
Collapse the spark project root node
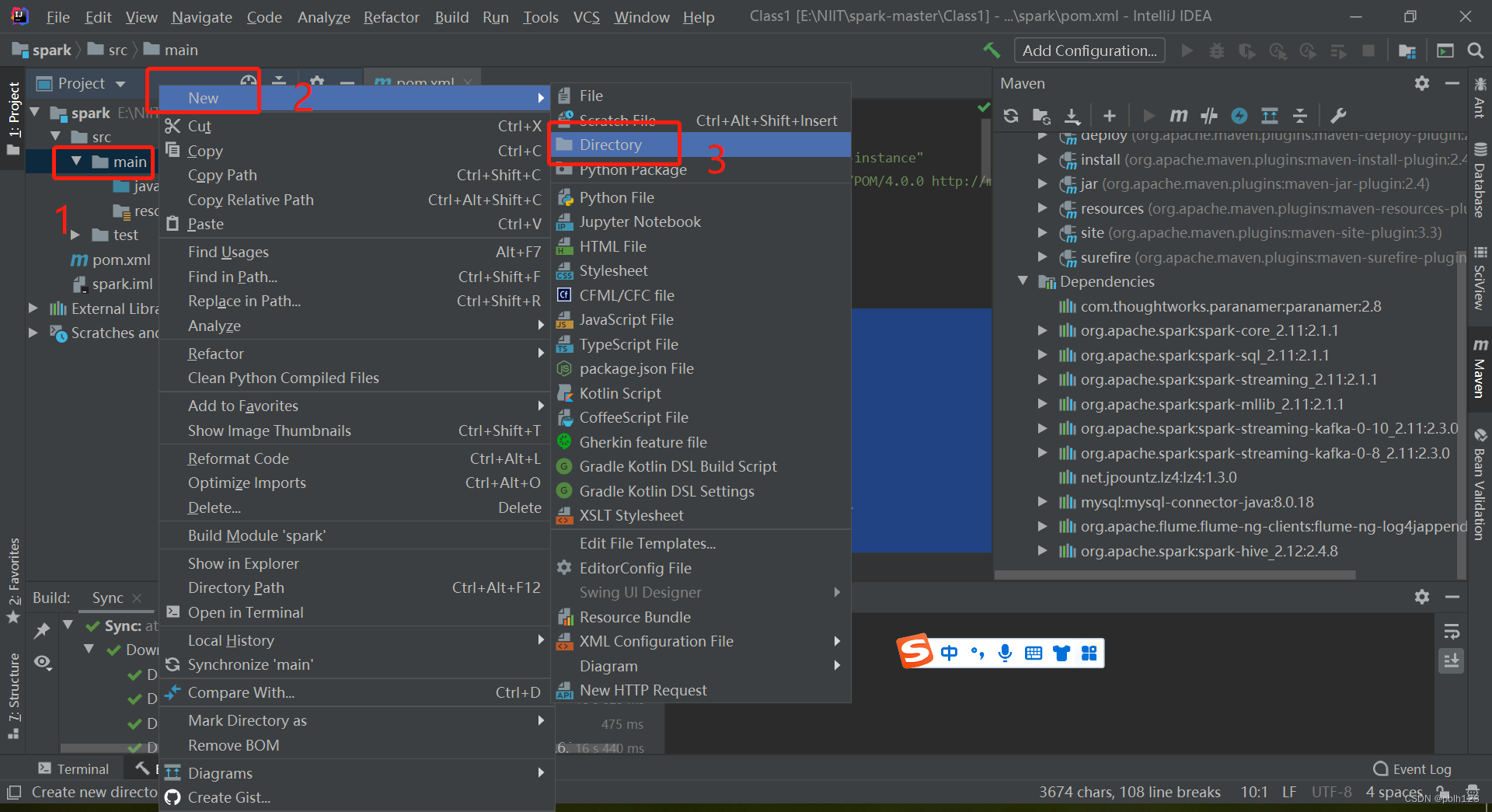35,113
